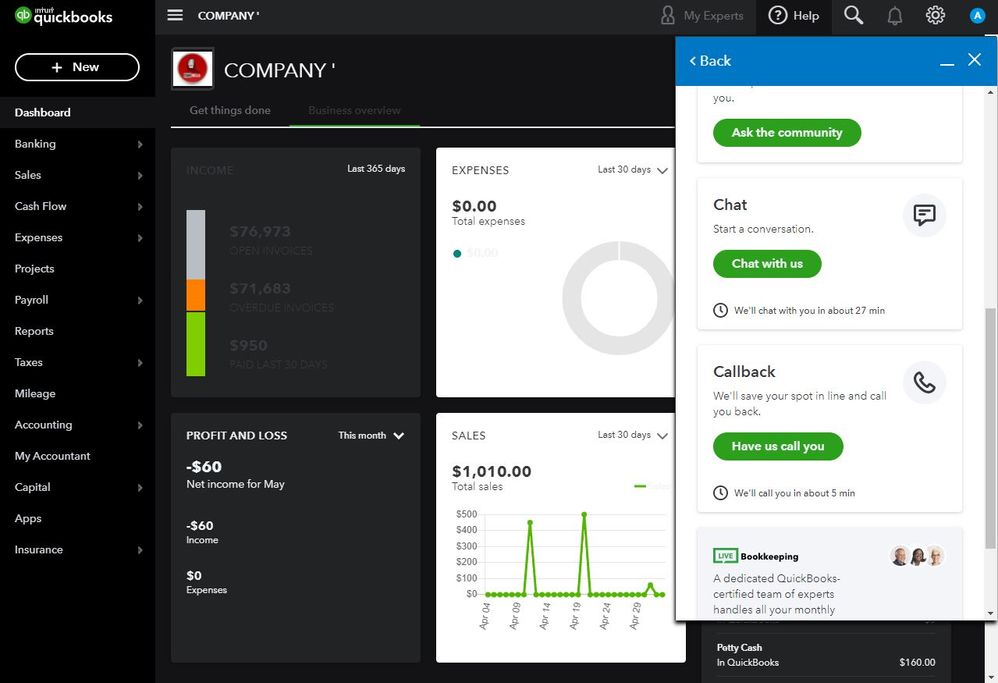Close the help panel
The height and width of the screenshot is (683, 998).
tap(974, 60)
